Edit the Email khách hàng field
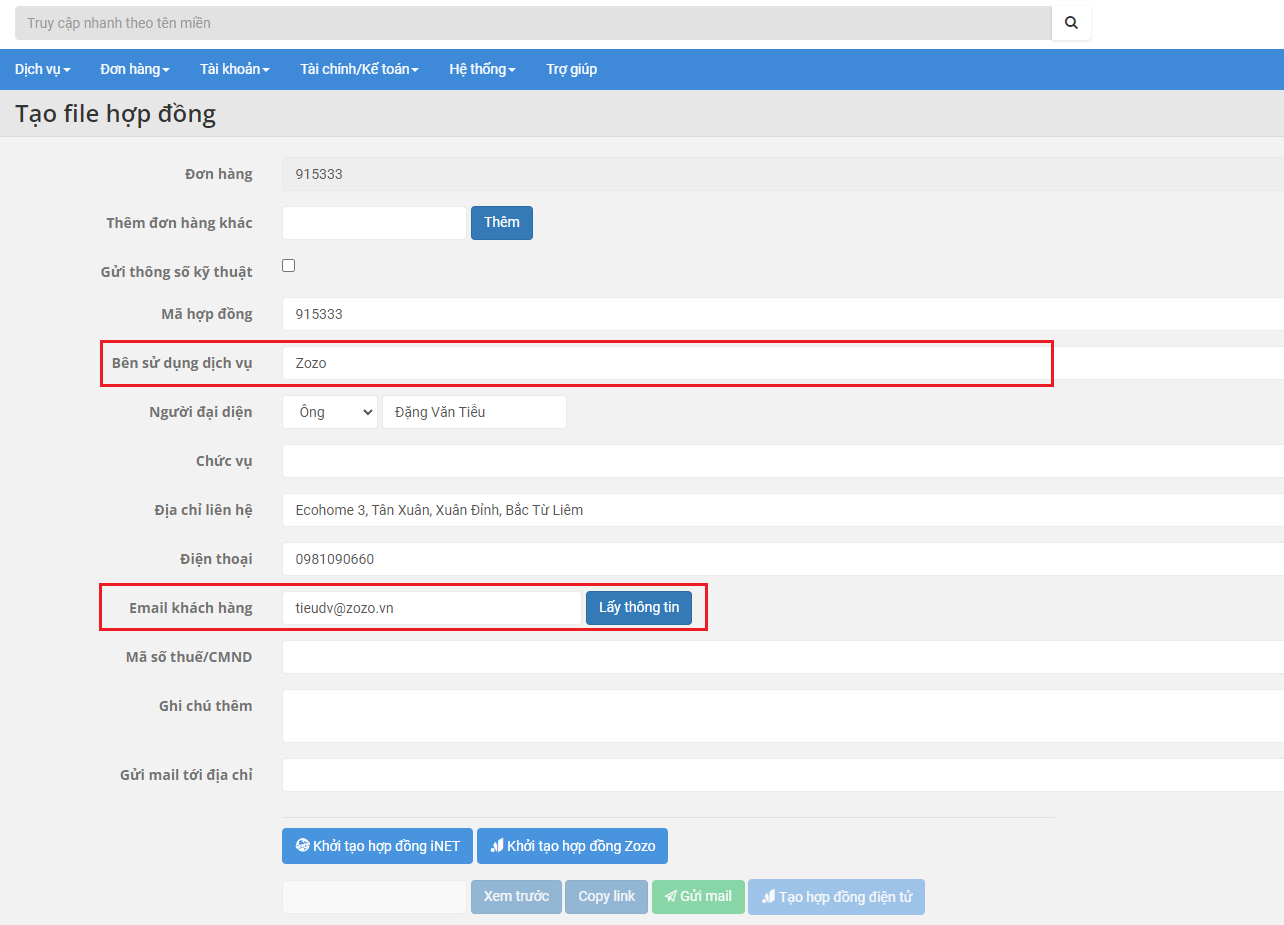 coord(432,608)
